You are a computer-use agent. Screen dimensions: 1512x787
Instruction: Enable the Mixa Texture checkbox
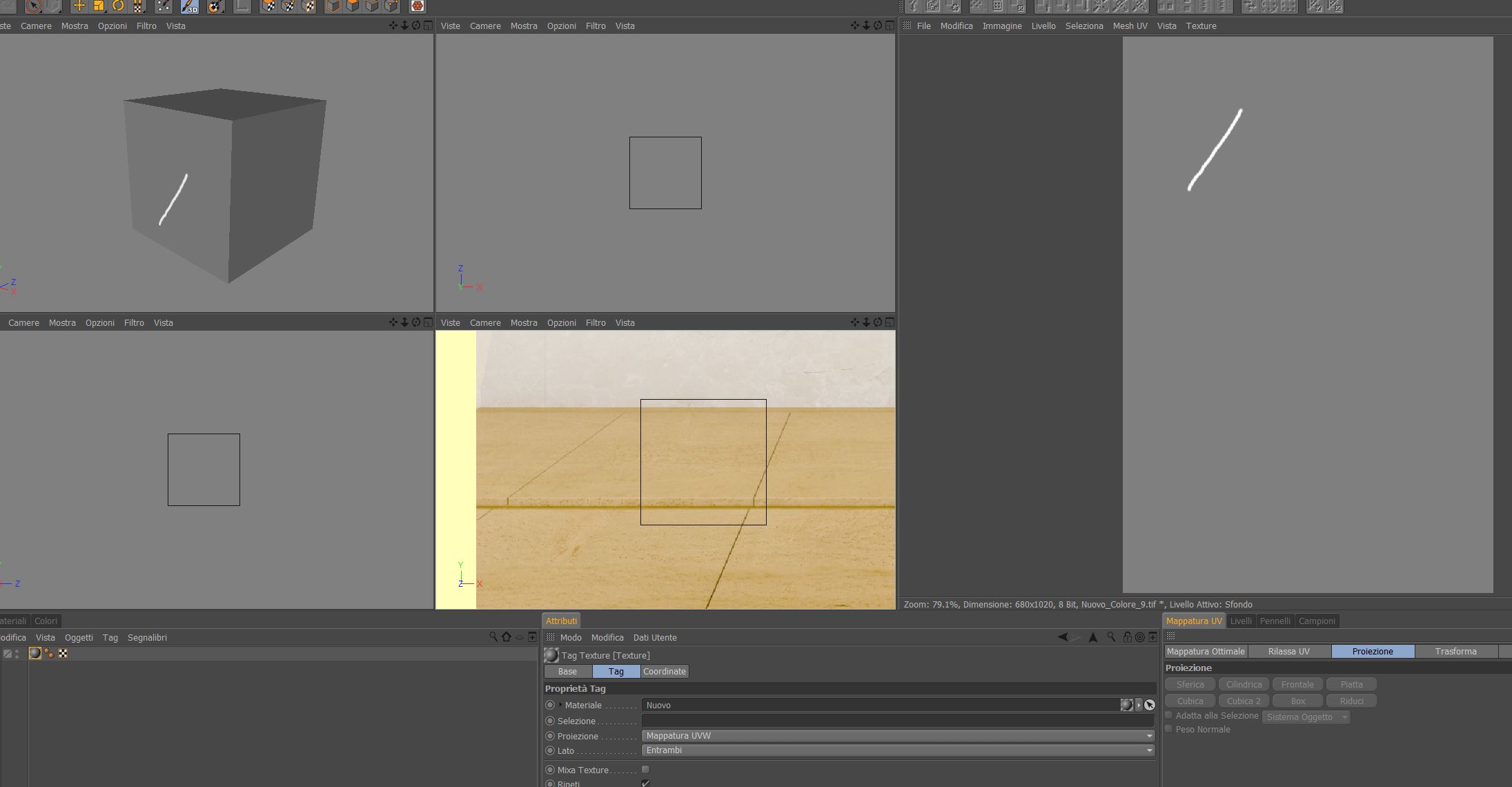[x=645, y=770]
